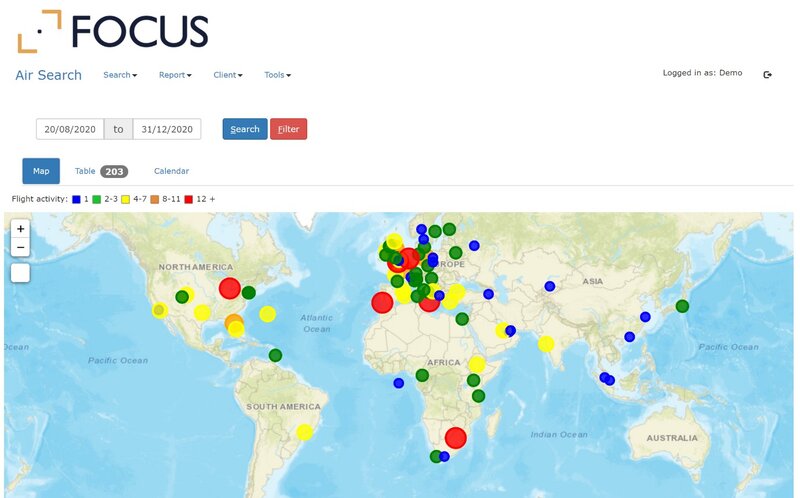The image size is (800, 498).
Task: Click the end date field 31/12/2020
Action: coord(167,129)
